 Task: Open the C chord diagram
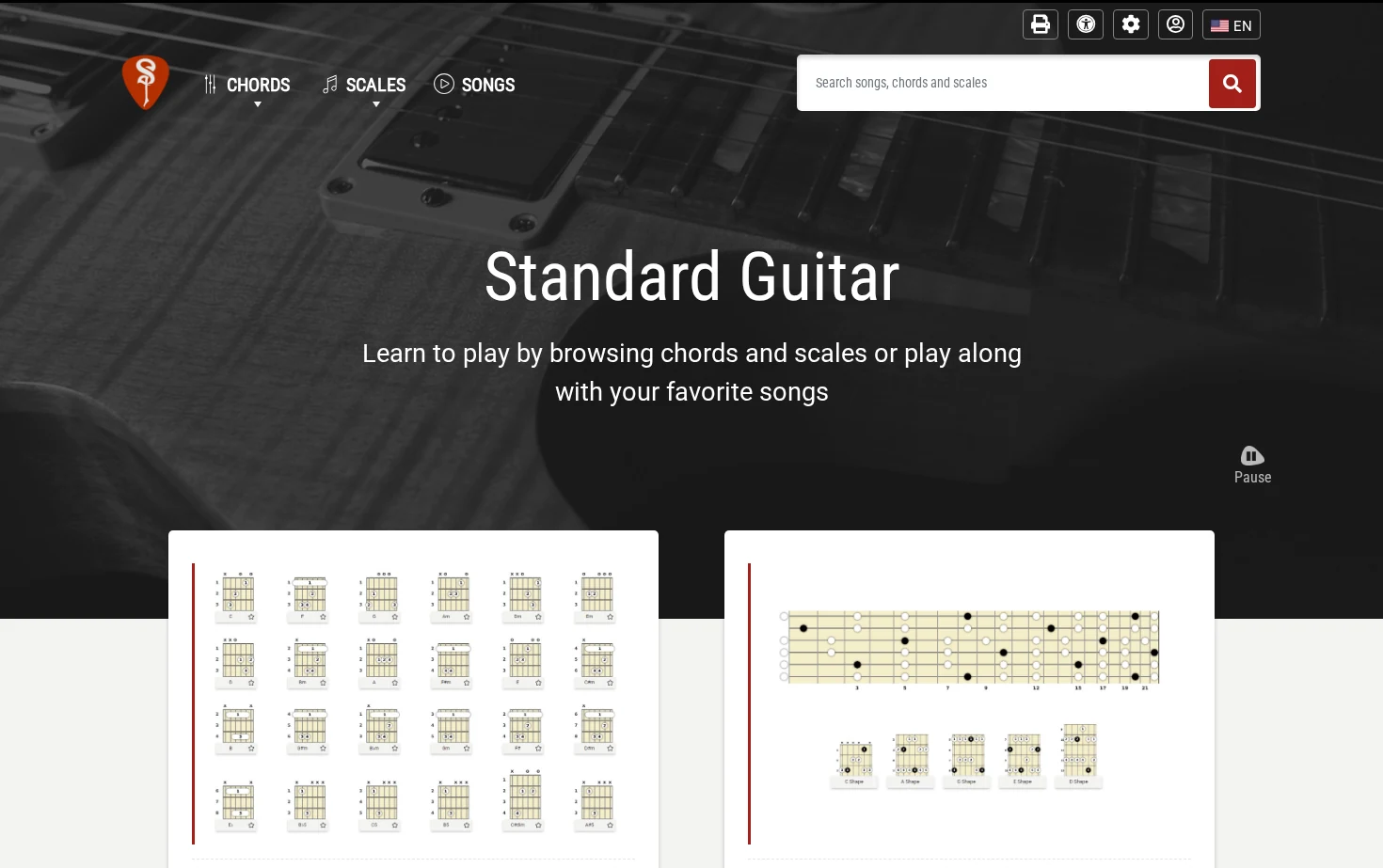pos(235,596)
